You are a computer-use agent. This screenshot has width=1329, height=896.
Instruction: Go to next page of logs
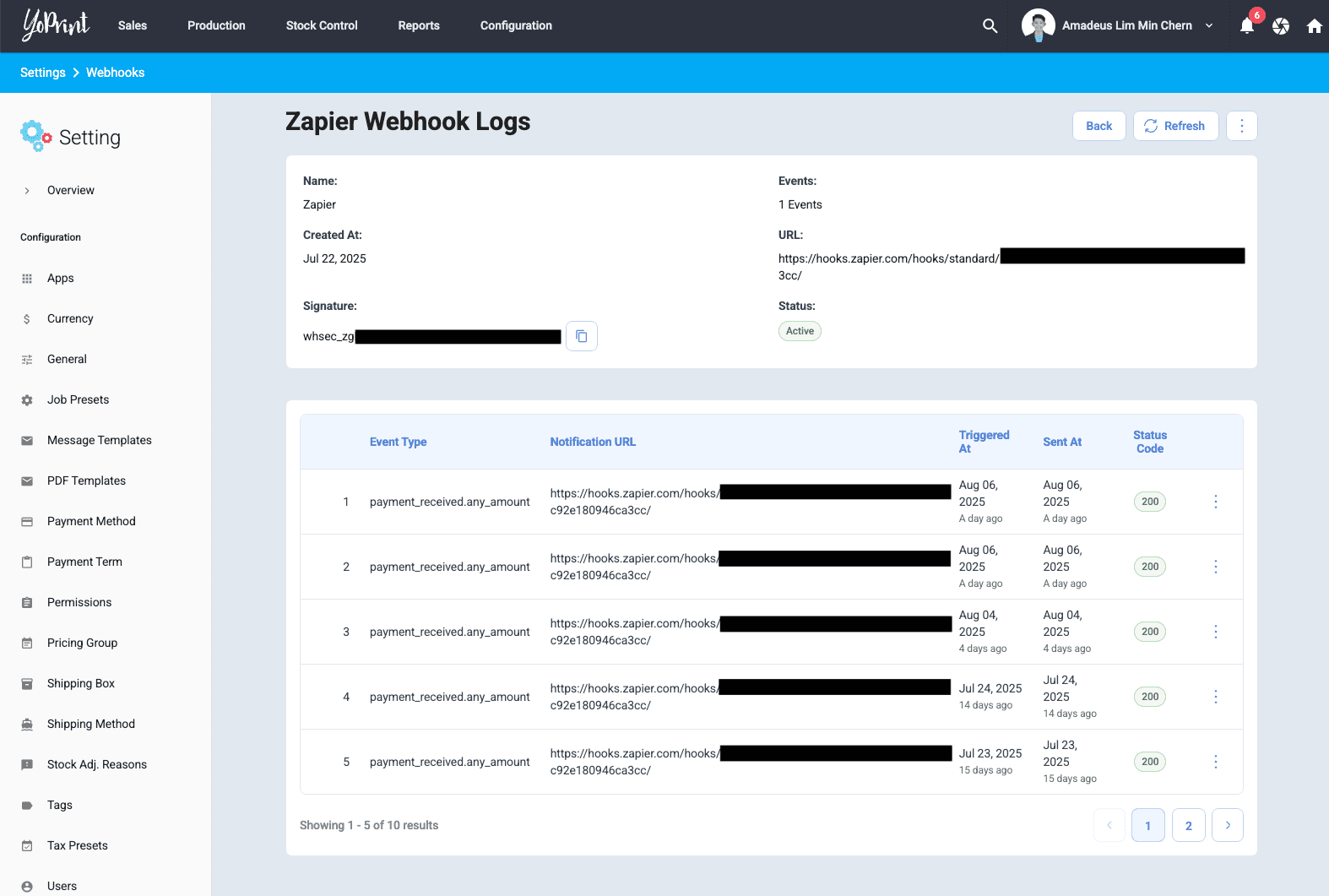pos(1227,825)
